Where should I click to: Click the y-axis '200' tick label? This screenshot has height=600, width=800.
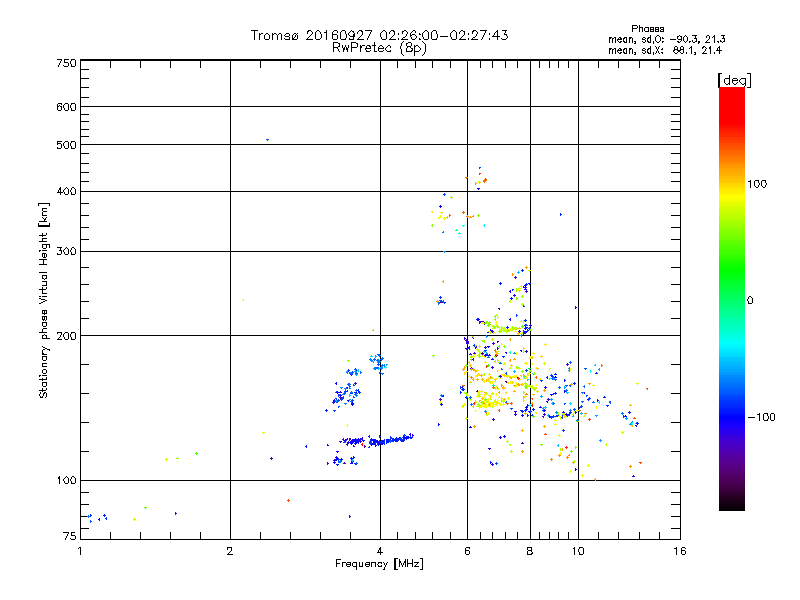(x=67, y=336)
